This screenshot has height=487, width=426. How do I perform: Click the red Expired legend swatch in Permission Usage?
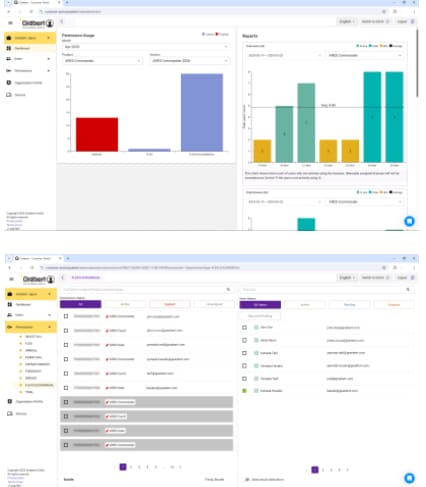pyautogui.click(x=217, y=34)
